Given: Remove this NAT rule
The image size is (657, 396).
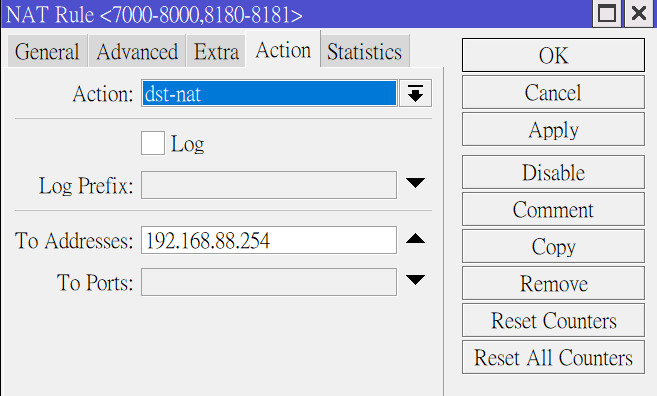Looking at the screenshot, I should point(554,283).
